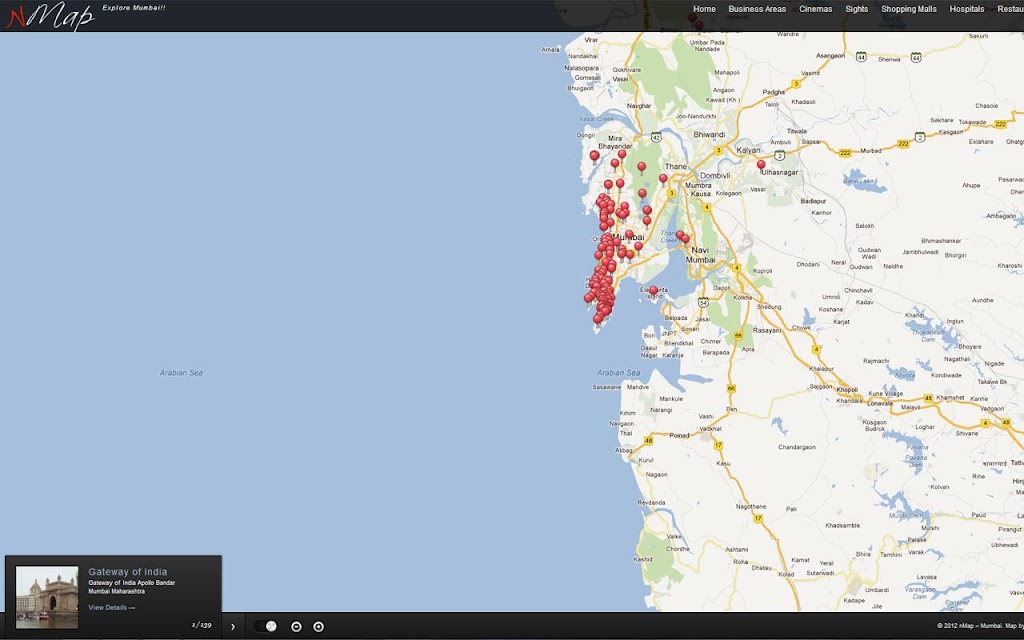Advance to the next place with the arrow

233,627
